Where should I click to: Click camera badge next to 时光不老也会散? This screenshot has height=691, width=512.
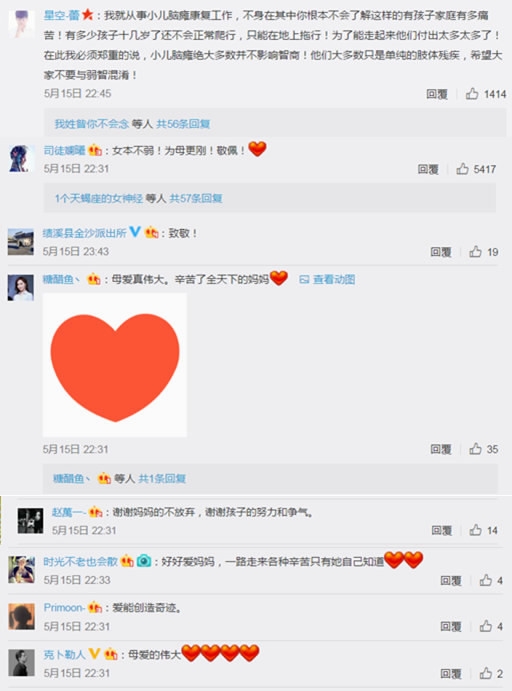(144, 561)
